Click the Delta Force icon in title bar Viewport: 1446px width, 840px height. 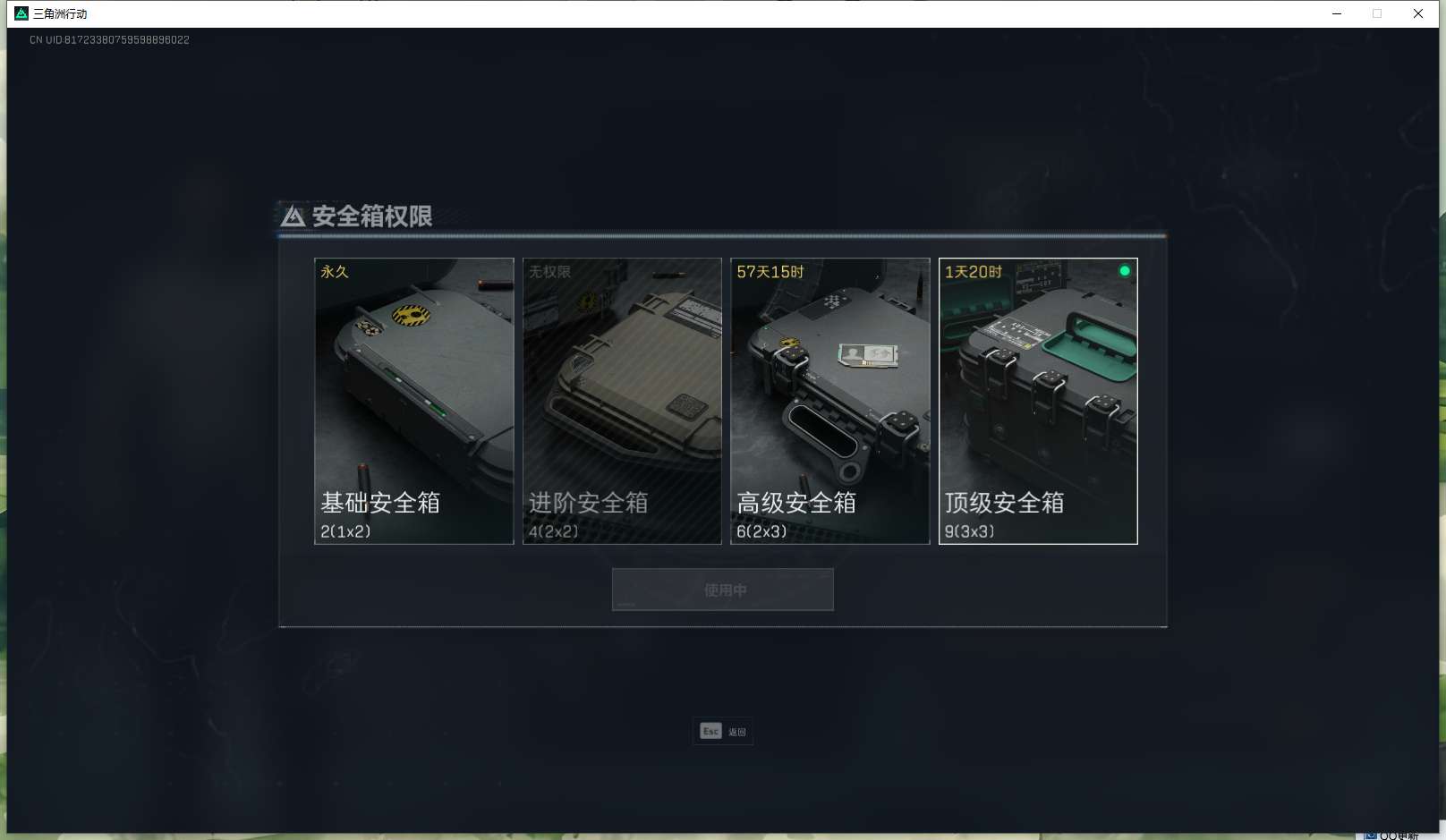click(x=21, y=13)
